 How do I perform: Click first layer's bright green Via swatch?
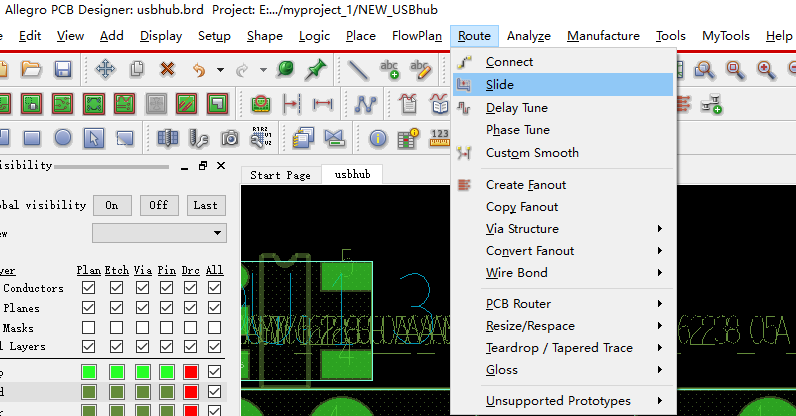(x=143, y=372)
